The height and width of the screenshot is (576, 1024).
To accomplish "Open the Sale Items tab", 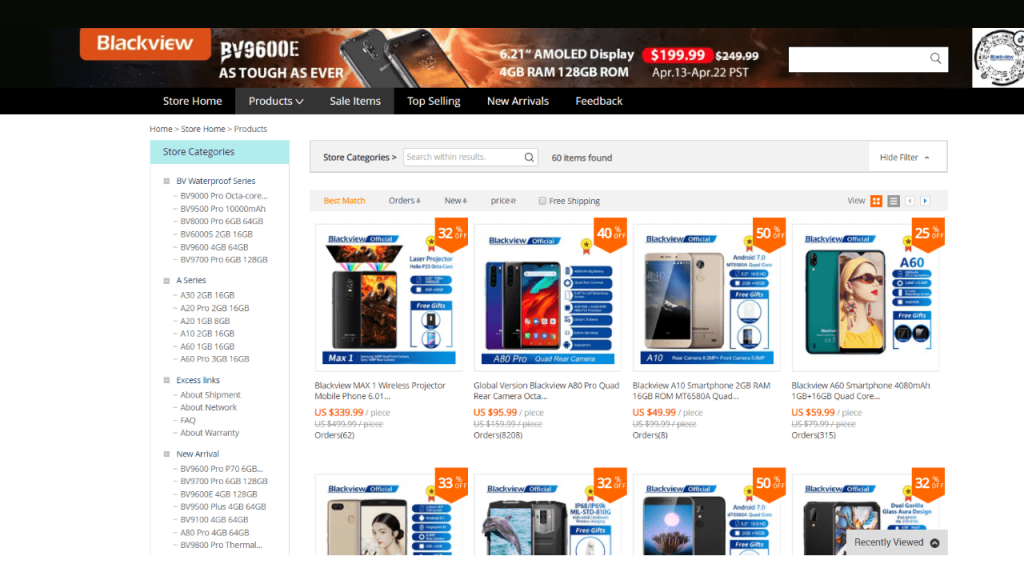I will (x=355, y=101).
